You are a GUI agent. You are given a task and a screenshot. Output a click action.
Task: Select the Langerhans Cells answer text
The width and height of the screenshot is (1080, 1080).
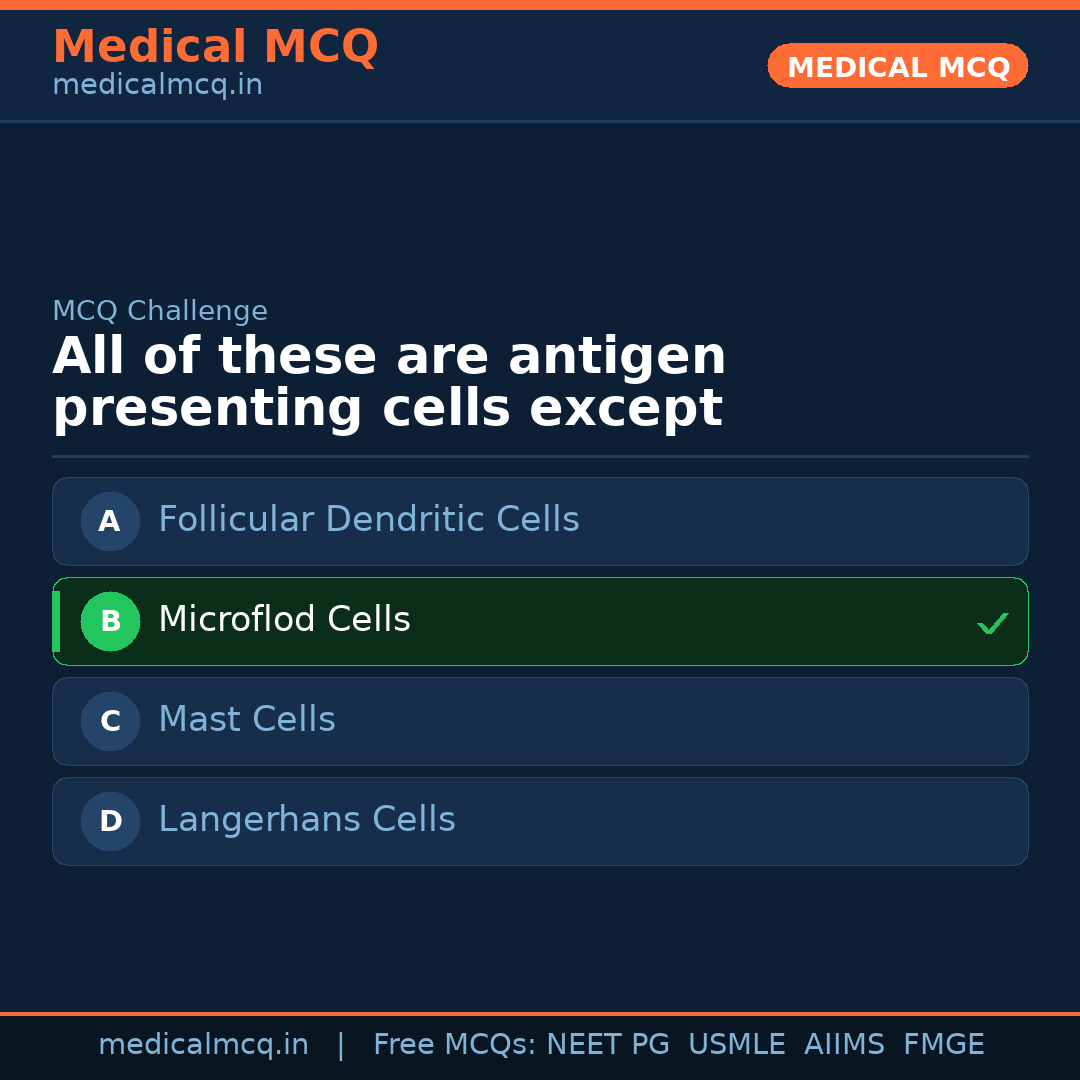[306, 820]
